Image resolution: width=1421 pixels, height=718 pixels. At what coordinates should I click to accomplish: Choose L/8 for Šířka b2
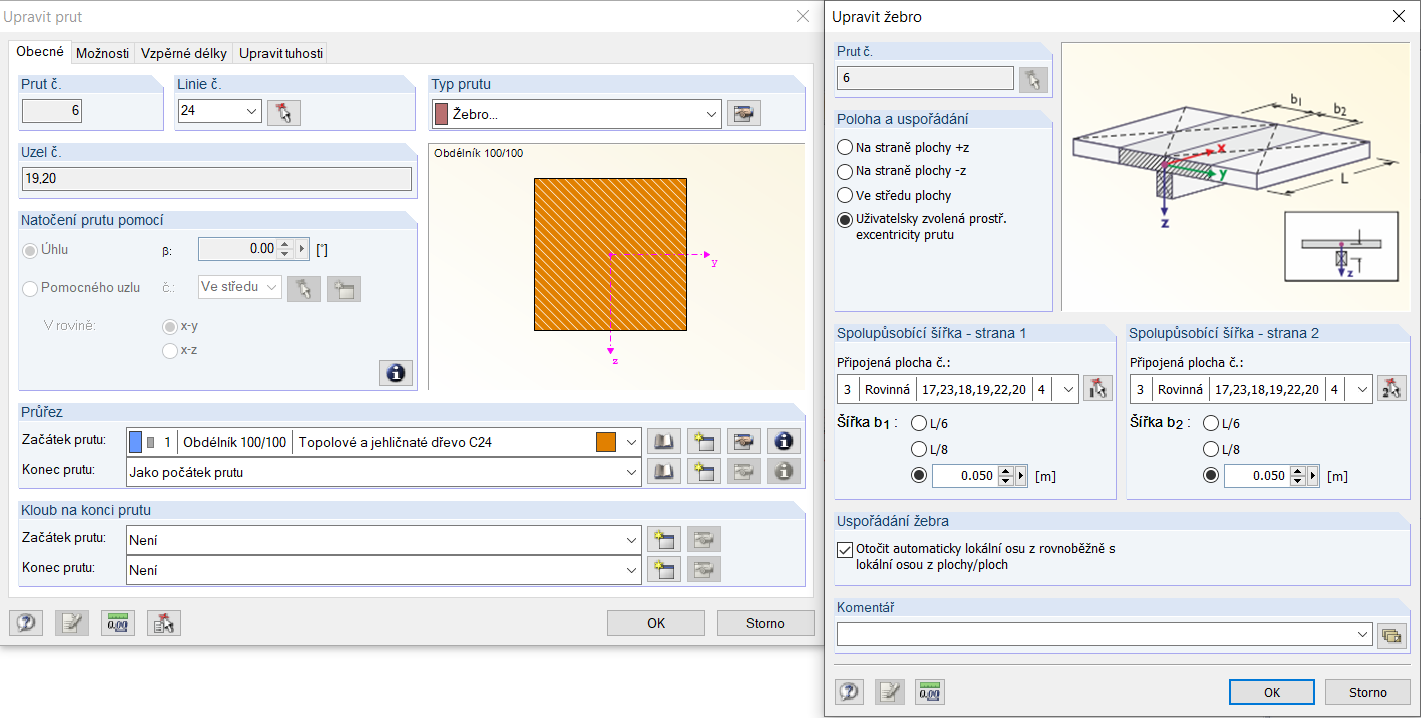pyautogui.click(x=1211, y=450)
